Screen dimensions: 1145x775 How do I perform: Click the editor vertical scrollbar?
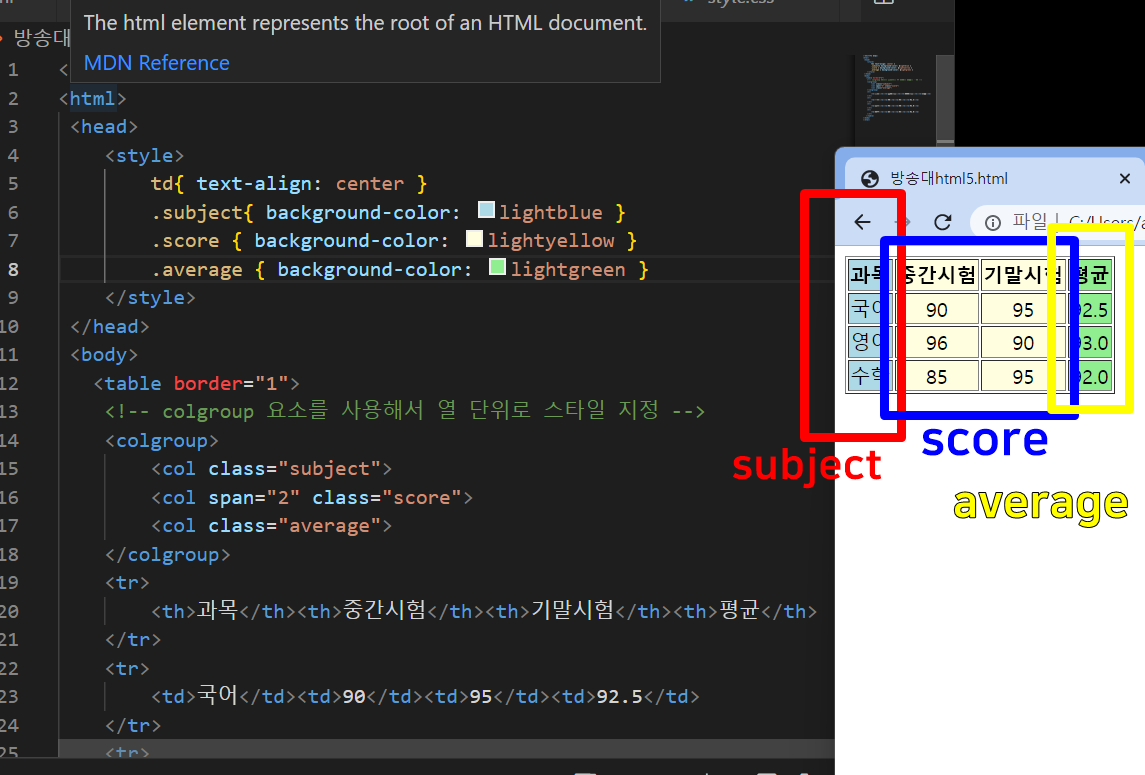(945, 101)
